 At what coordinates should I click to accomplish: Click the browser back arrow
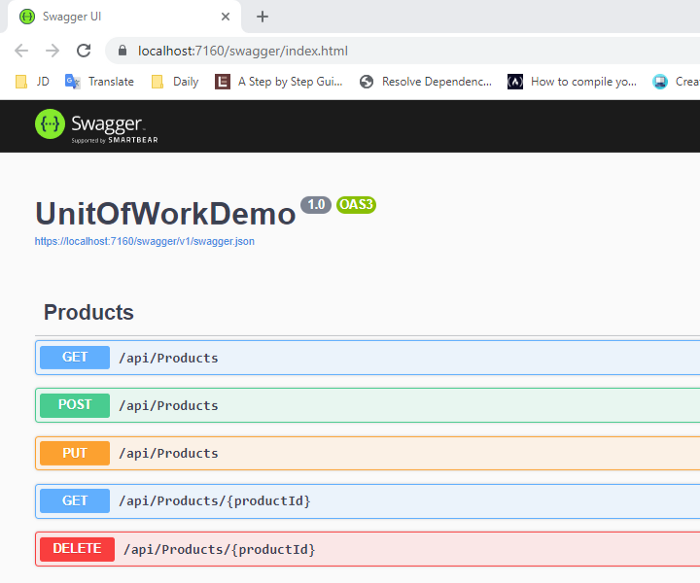tap(22, 51)
